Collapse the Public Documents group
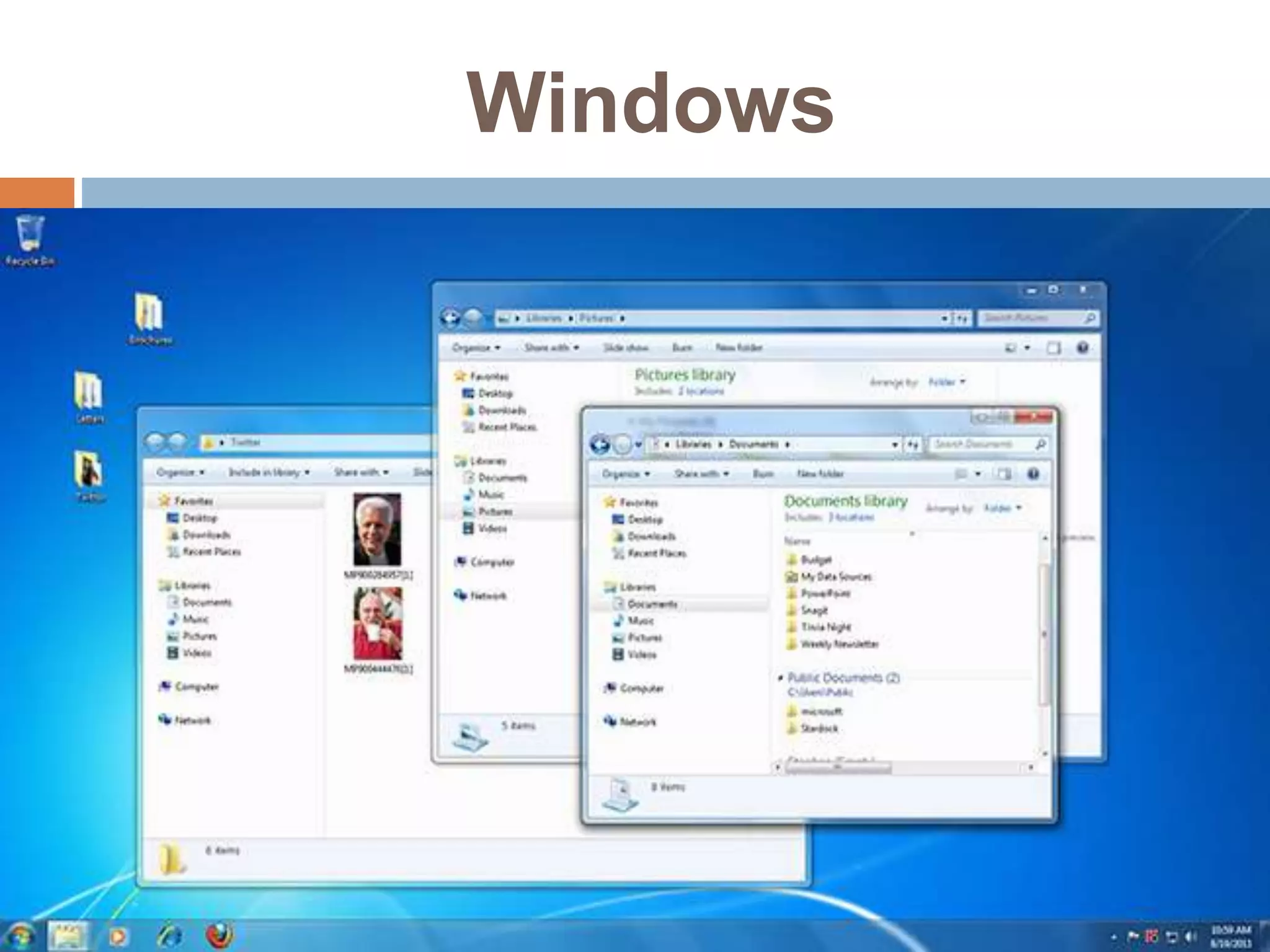The height and width of the screenshot is (952, 1270). (x=781, y=677)
